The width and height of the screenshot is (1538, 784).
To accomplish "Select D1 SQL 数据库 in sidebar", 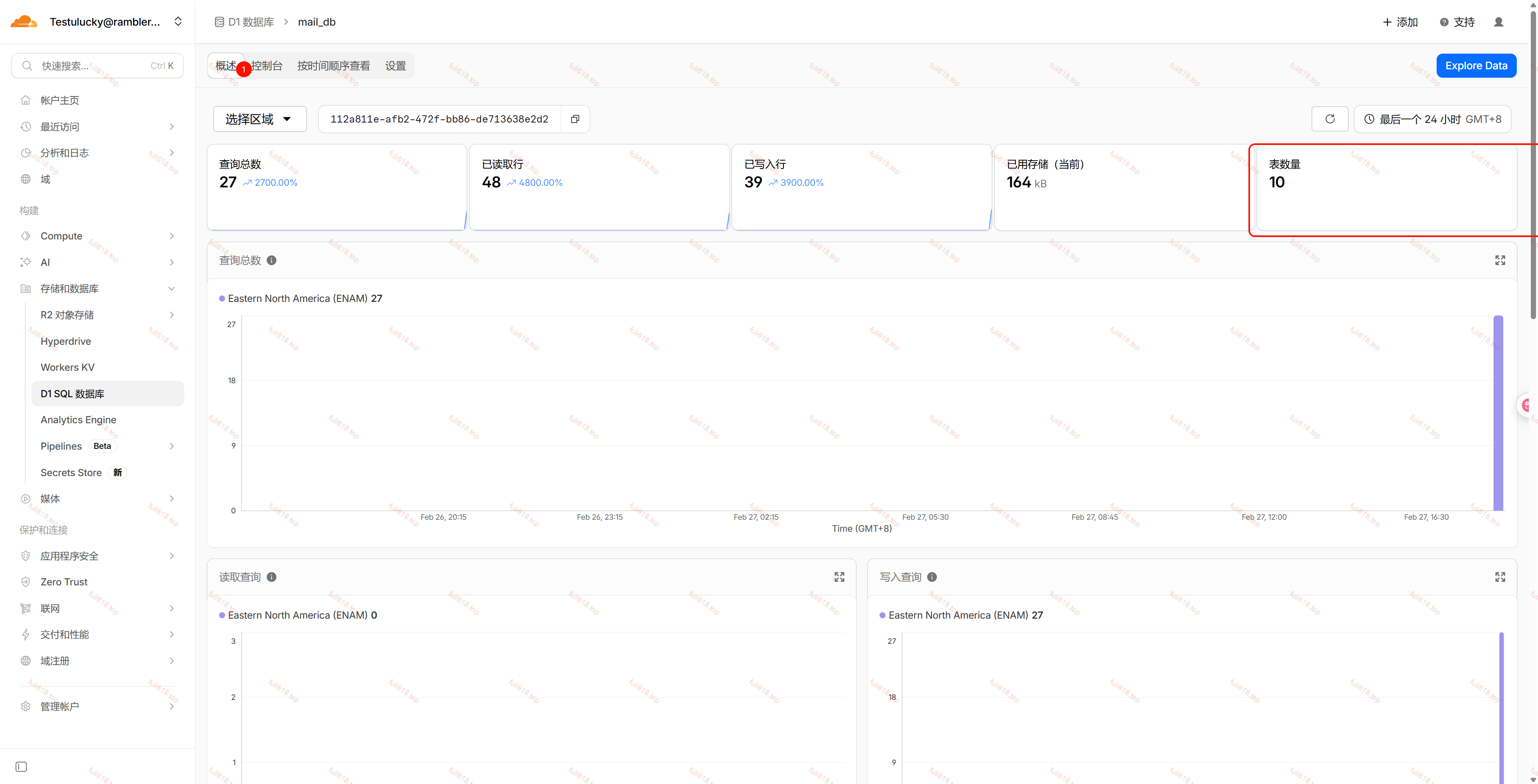I will [107, 394].
